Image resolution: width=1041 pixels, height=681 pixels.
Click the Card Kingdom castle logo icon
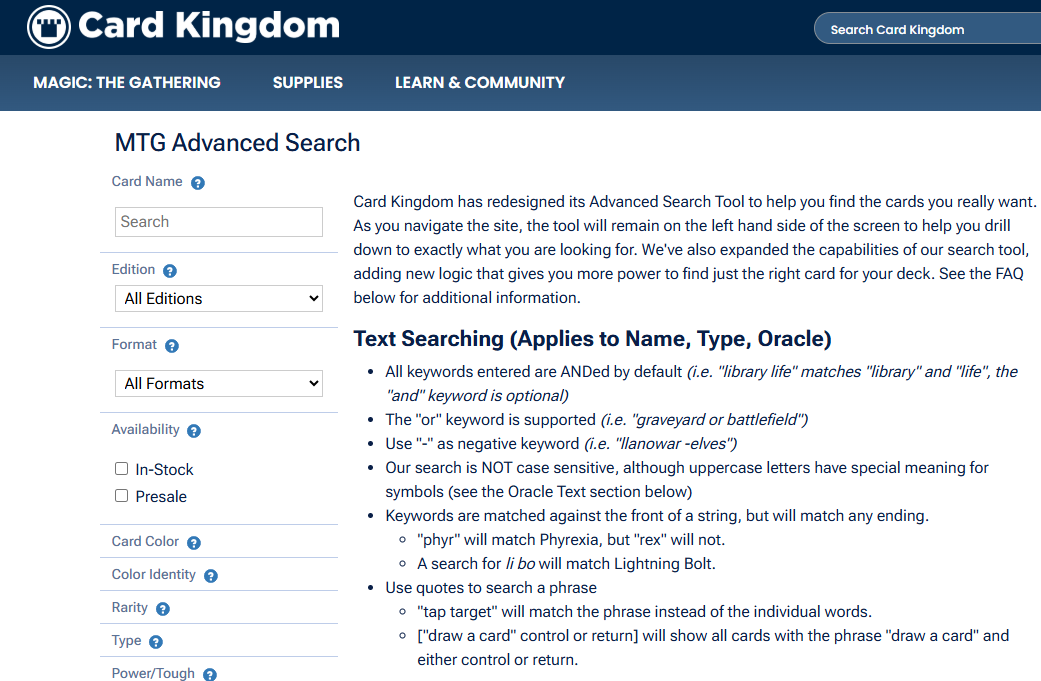(48, 27)
